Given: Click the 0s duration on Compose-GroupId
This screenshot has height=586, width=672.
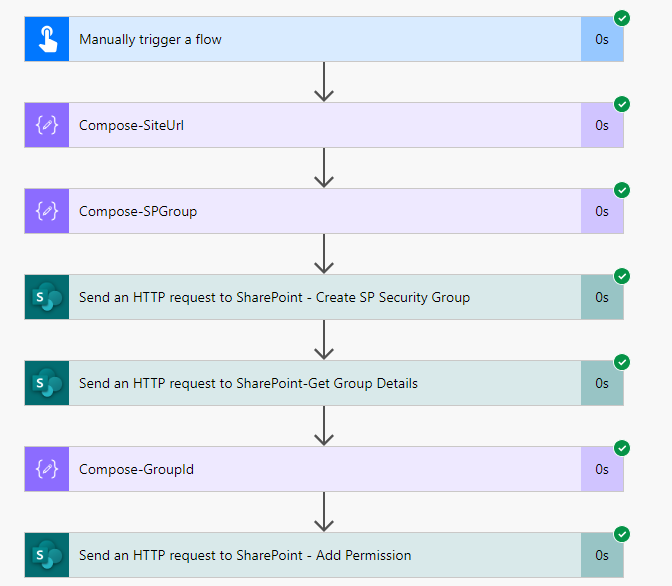Looking at the screenshot, I should 602,469.
